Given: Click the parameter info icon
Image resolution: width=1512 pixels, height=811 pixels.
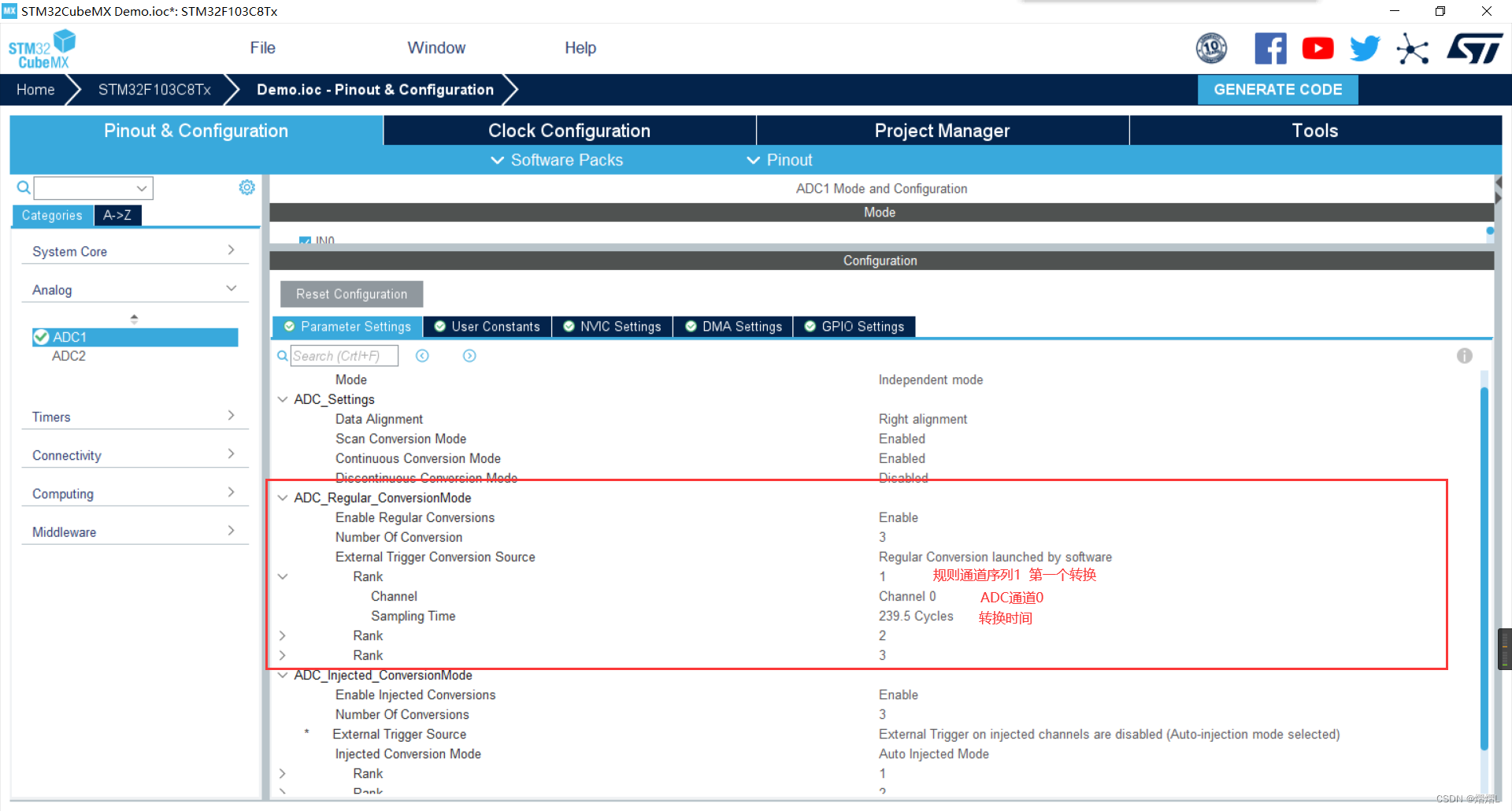Looking at the screenshot, I should click(x=1464, y=356).
